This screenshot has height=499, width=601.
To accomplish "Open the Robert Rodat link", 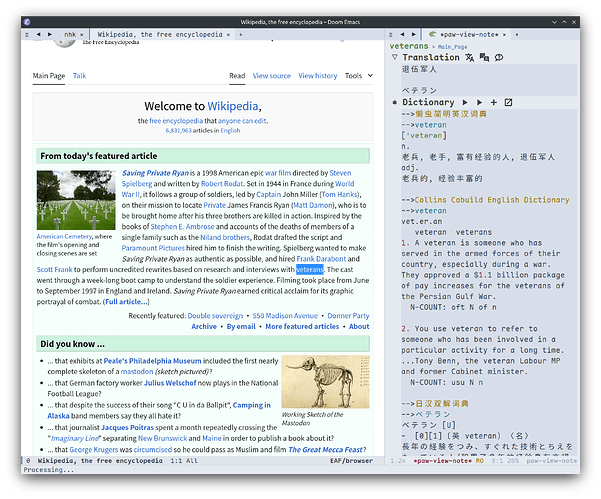I will point(222,184).
